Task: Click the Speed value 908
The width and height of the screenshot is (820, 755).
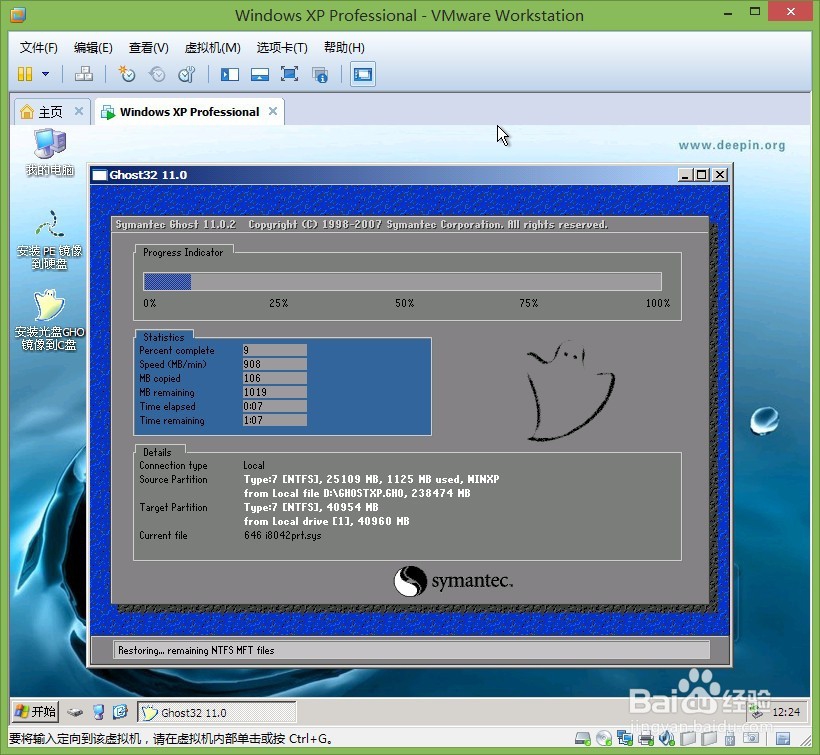Action: (275, 364)
